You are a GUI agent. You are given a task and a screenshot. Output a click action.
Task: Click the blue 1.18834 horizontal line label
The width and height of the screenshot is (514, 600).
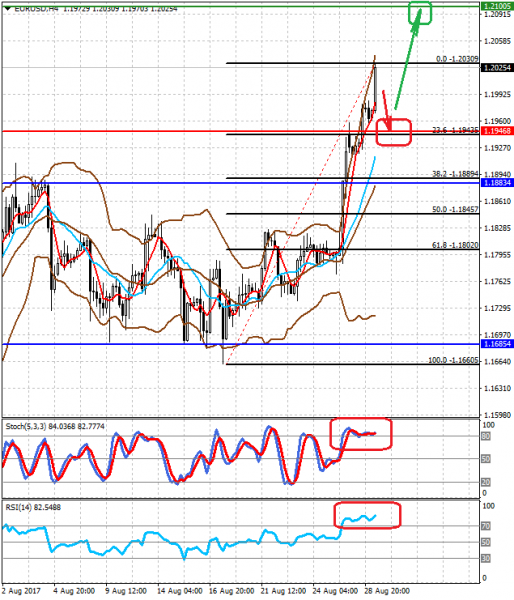point(497,183)
